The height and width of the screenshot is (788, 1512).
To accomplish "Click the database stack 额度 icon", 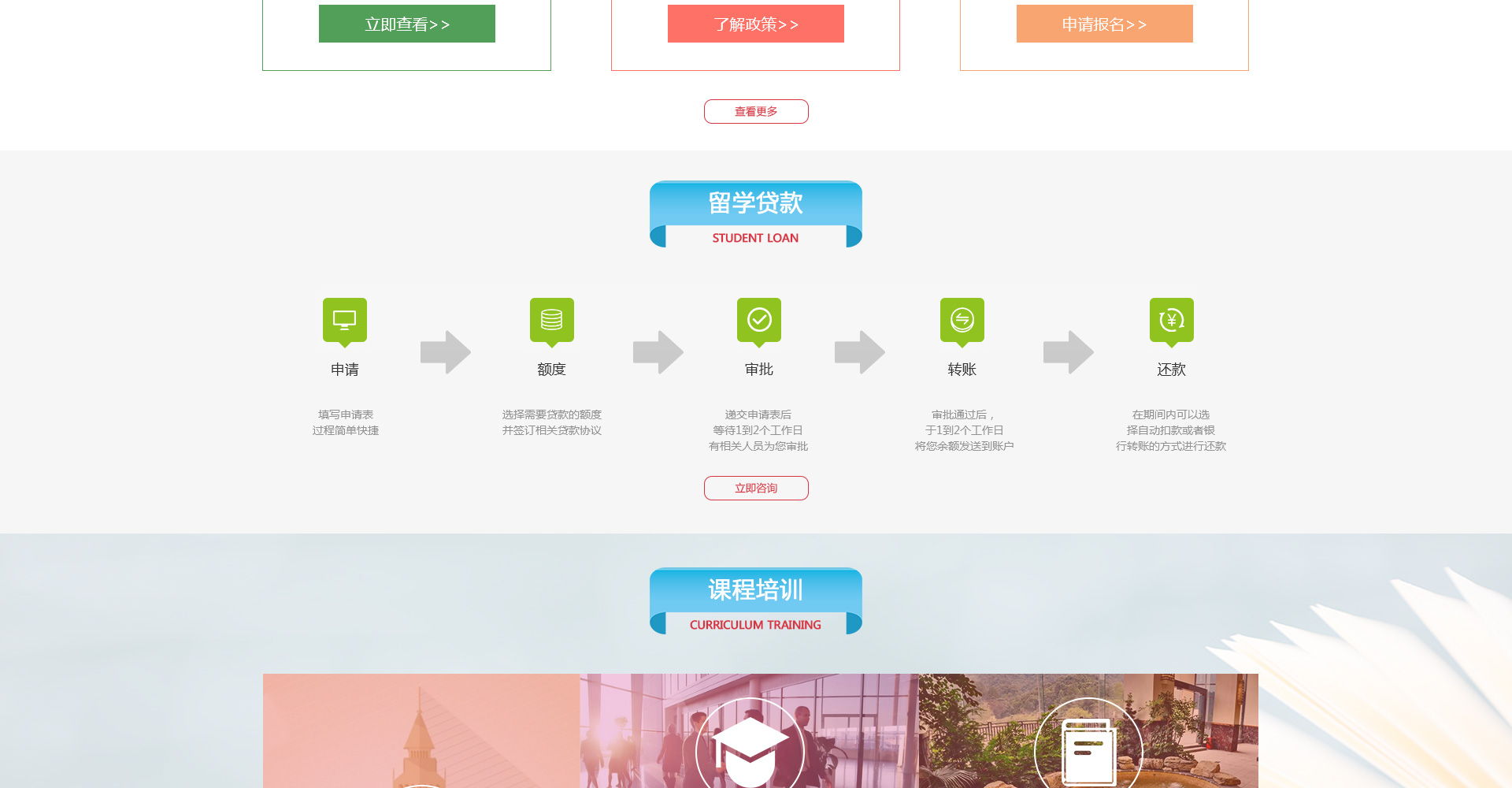I will click(552, 320).
